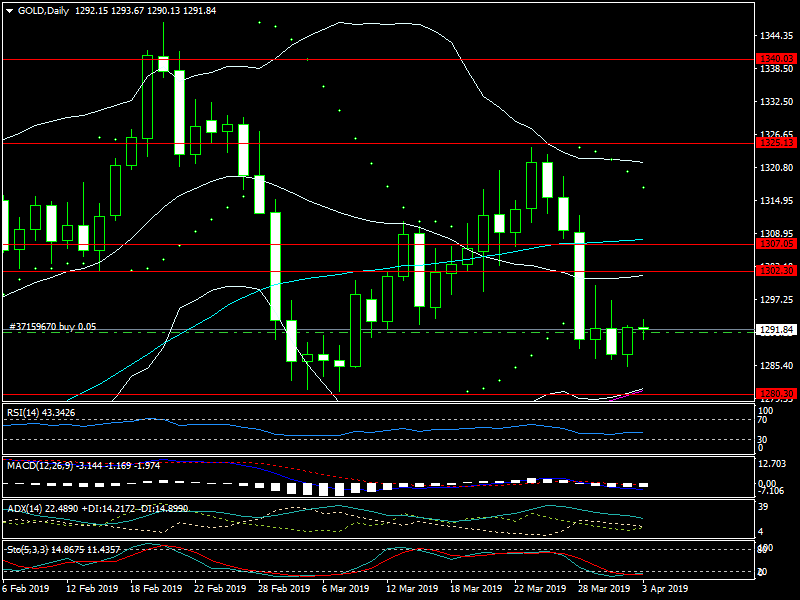
Task: Click the 1344.35 price axis value
Action: 777,36
